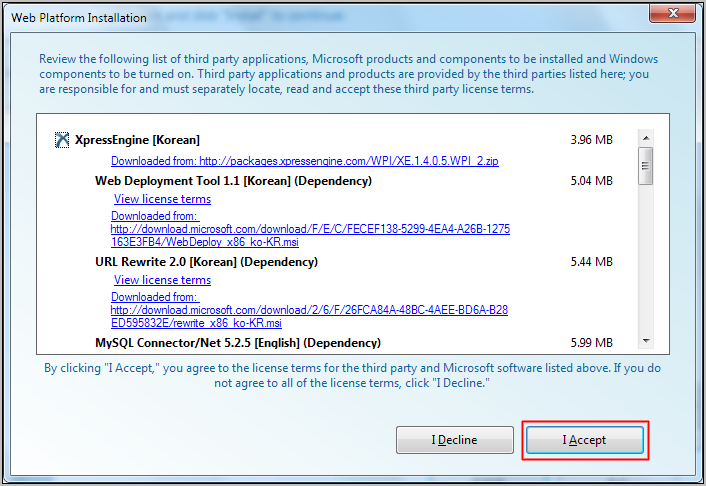The image size is (706, 486).
Task: Click the 5.44 MB size value
Action: 592,262
